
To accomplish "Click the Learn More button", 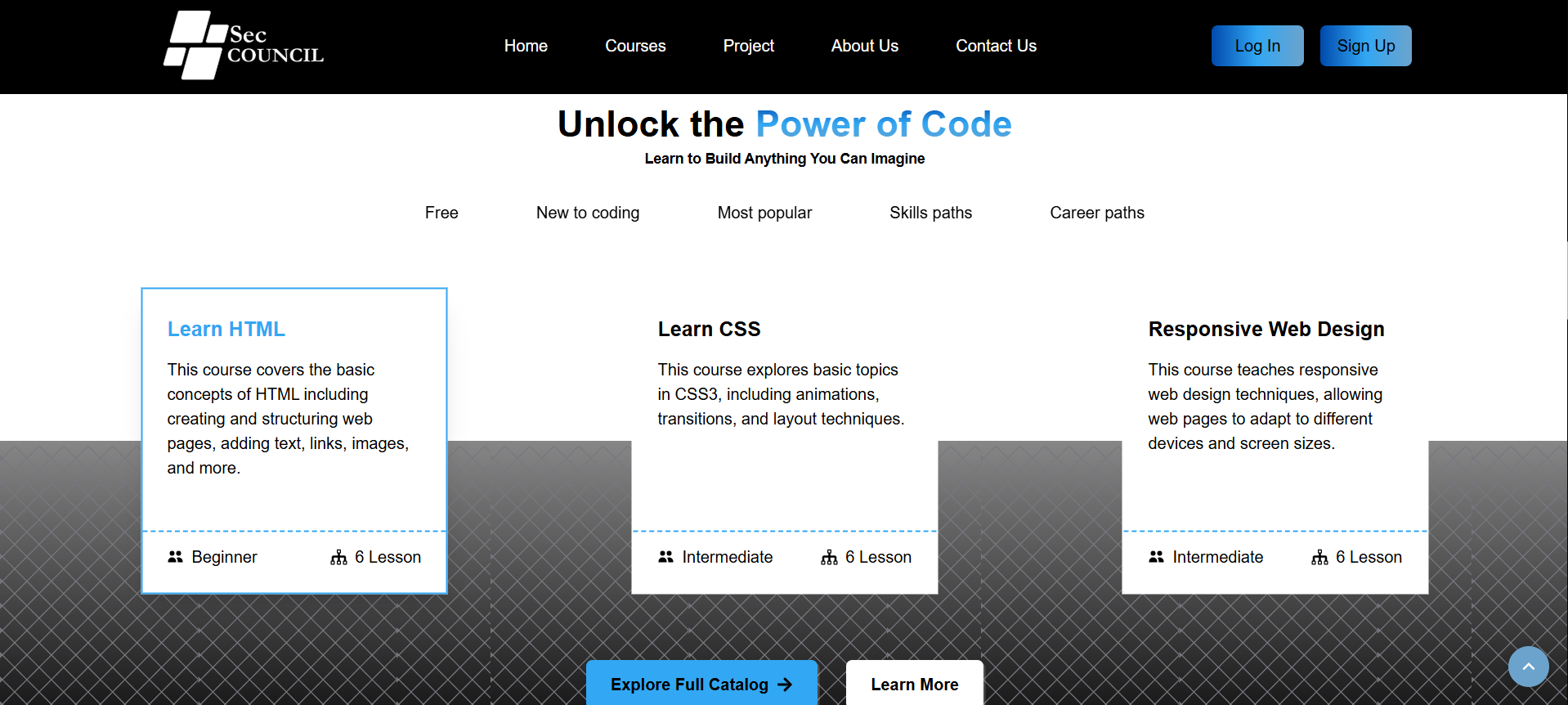I will tap(914, 685).
